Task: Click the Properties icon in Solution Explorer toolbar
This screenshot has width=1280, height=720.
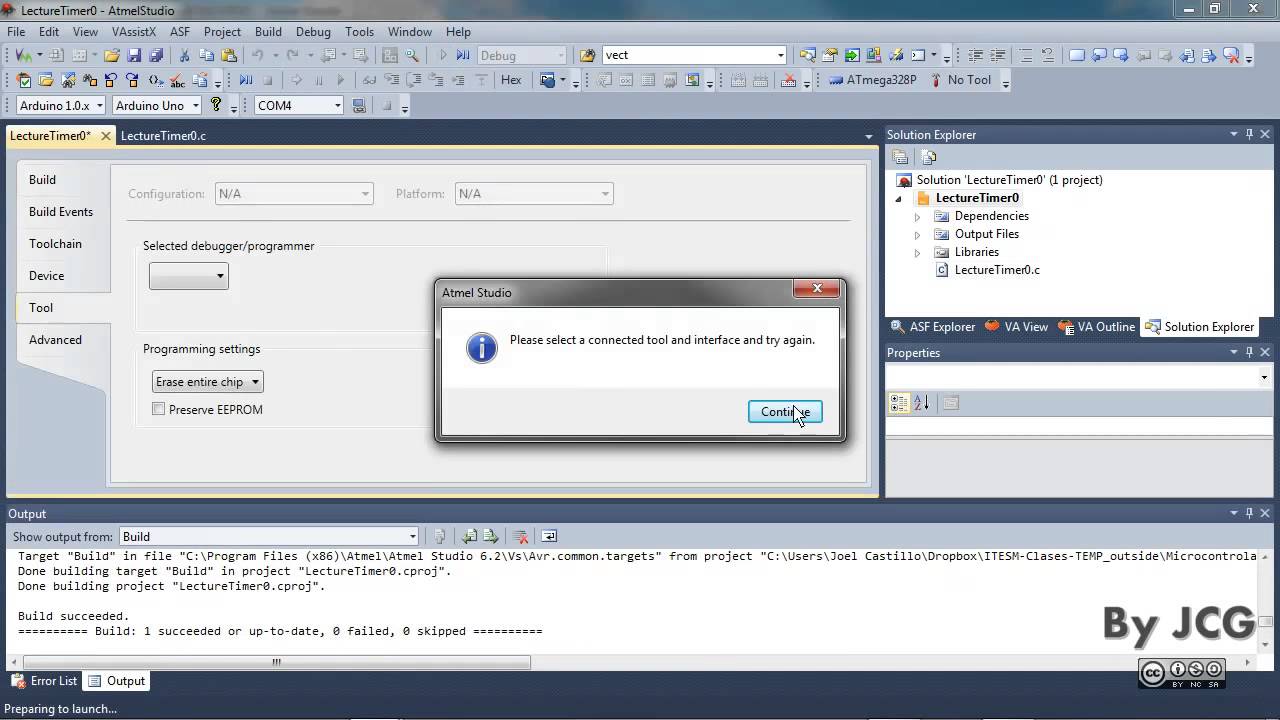Action: tap(900, 157)
